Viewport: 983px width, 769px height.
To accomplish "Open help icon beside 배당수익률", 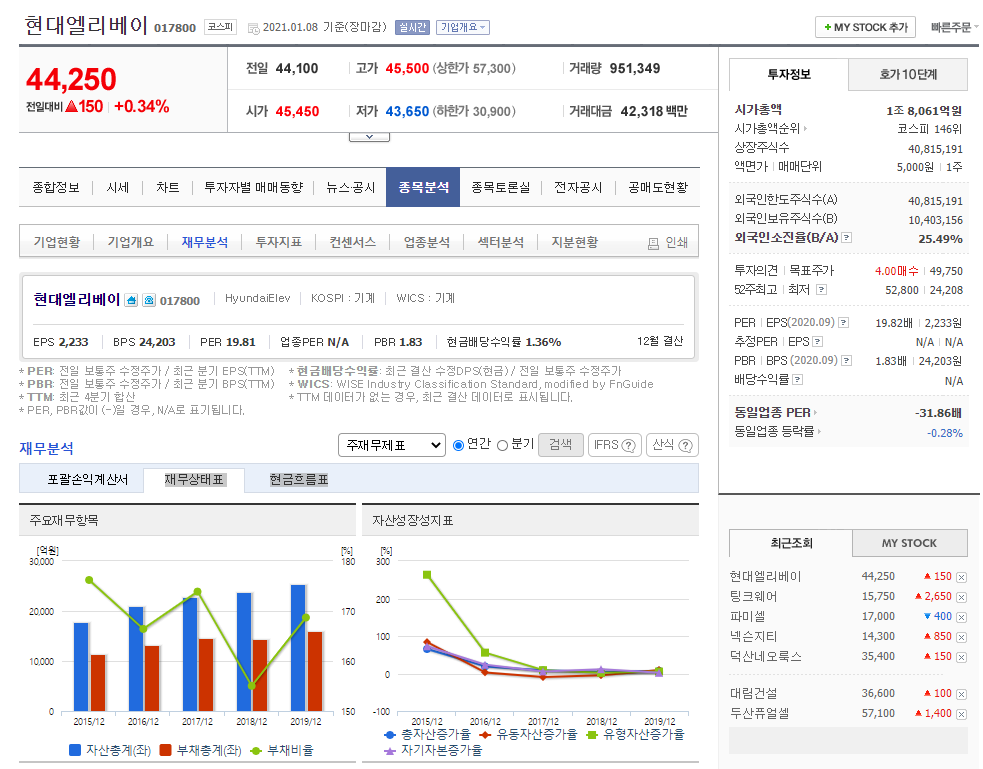I will click(x=797, y=379).
